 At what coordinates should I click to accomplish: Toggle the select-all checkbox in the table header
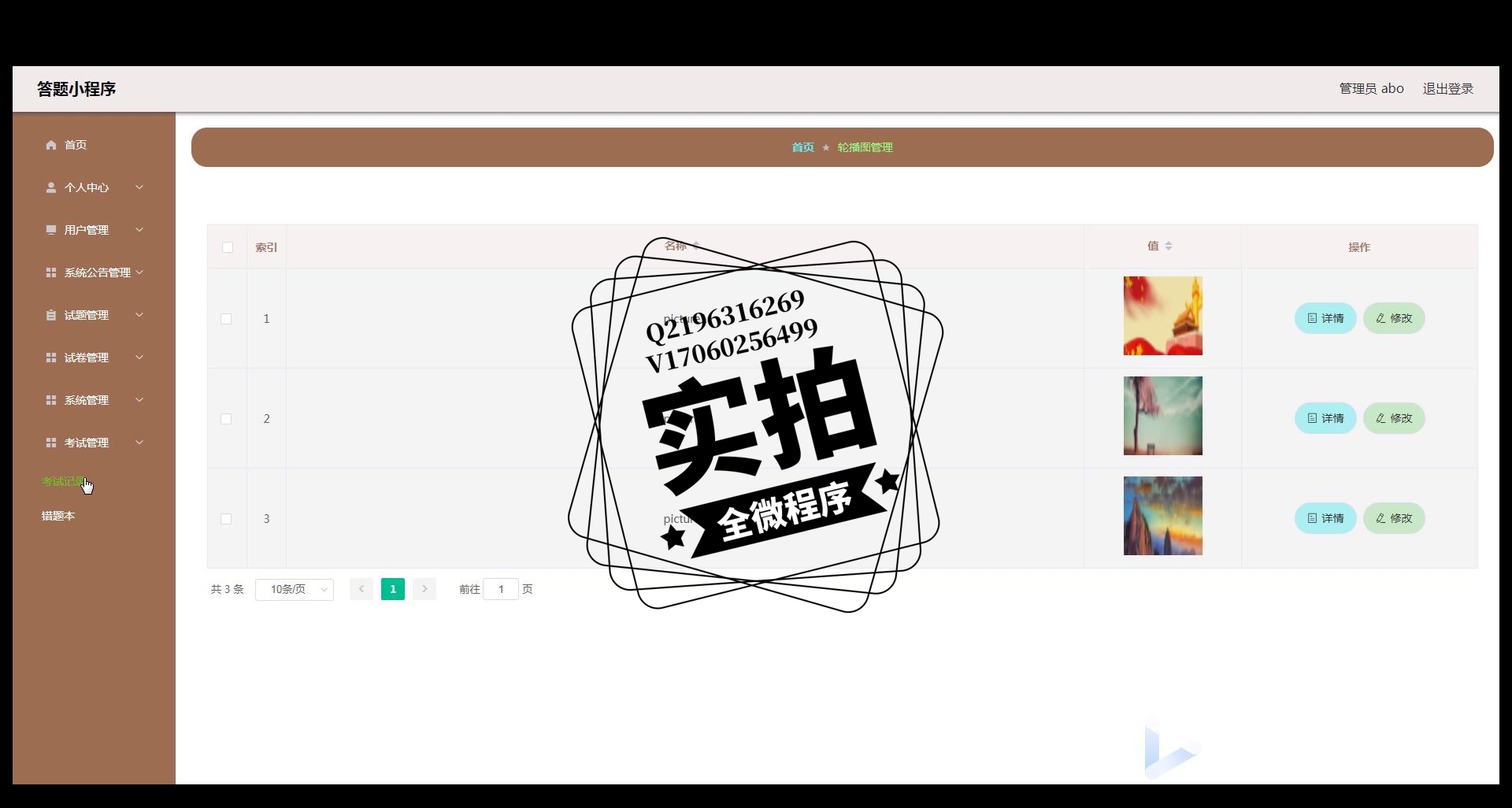[x=228, y=247]
